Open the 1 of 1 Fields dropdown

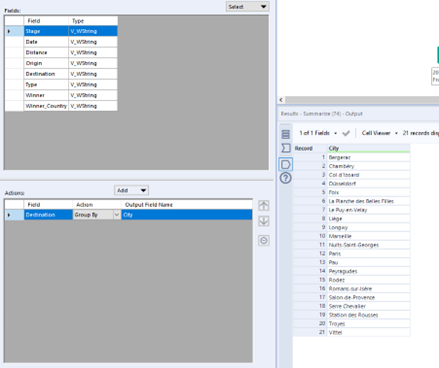(318, 133)
